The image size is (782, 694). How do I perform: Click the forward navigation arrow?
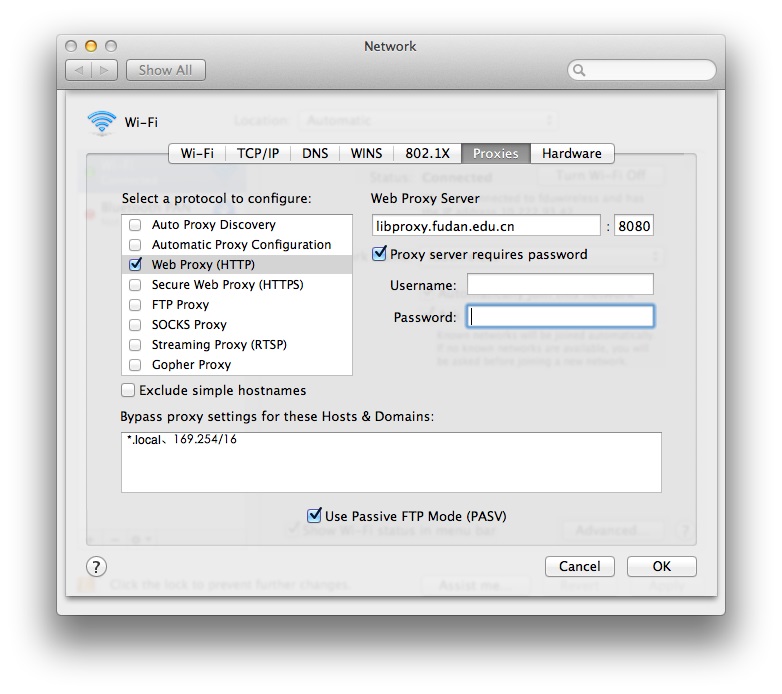(105, 70)
